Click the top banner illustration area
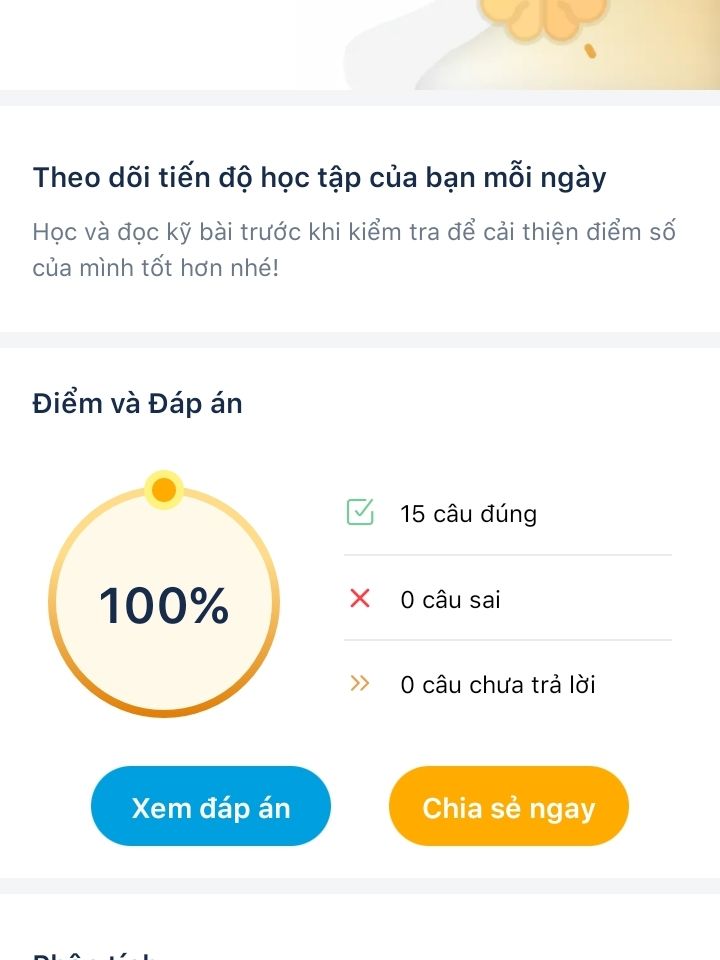Viewport: 720px width, 960px height. [360, 45]
